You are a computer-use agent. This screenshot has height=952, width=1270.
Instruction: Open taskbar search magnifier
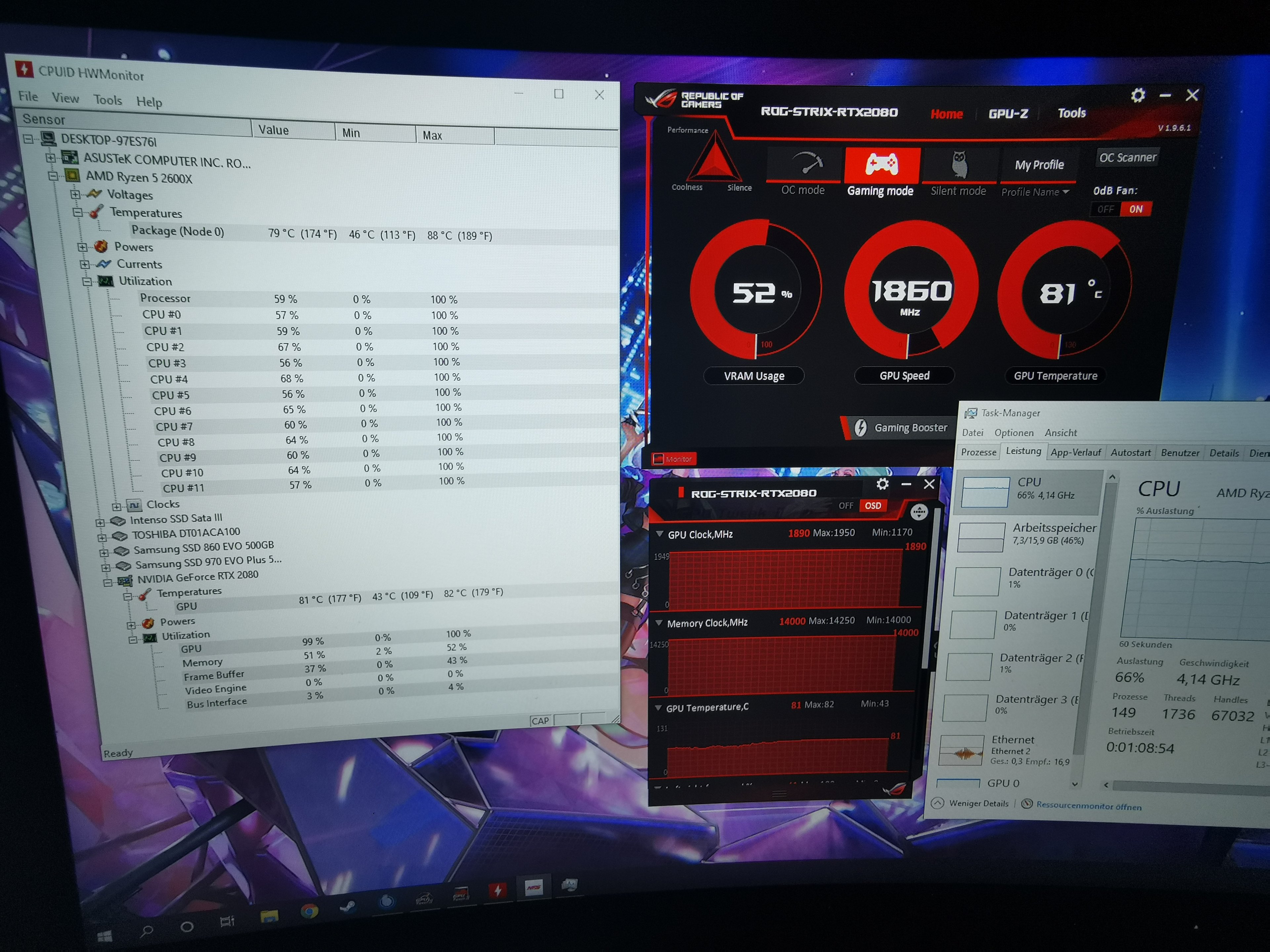pos(147,931)
